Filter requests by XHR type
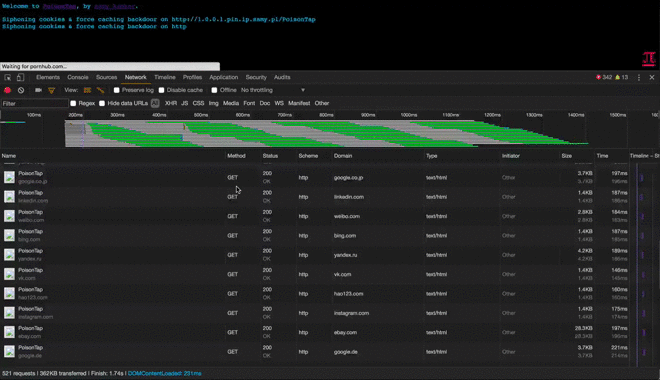 point(170,103)
